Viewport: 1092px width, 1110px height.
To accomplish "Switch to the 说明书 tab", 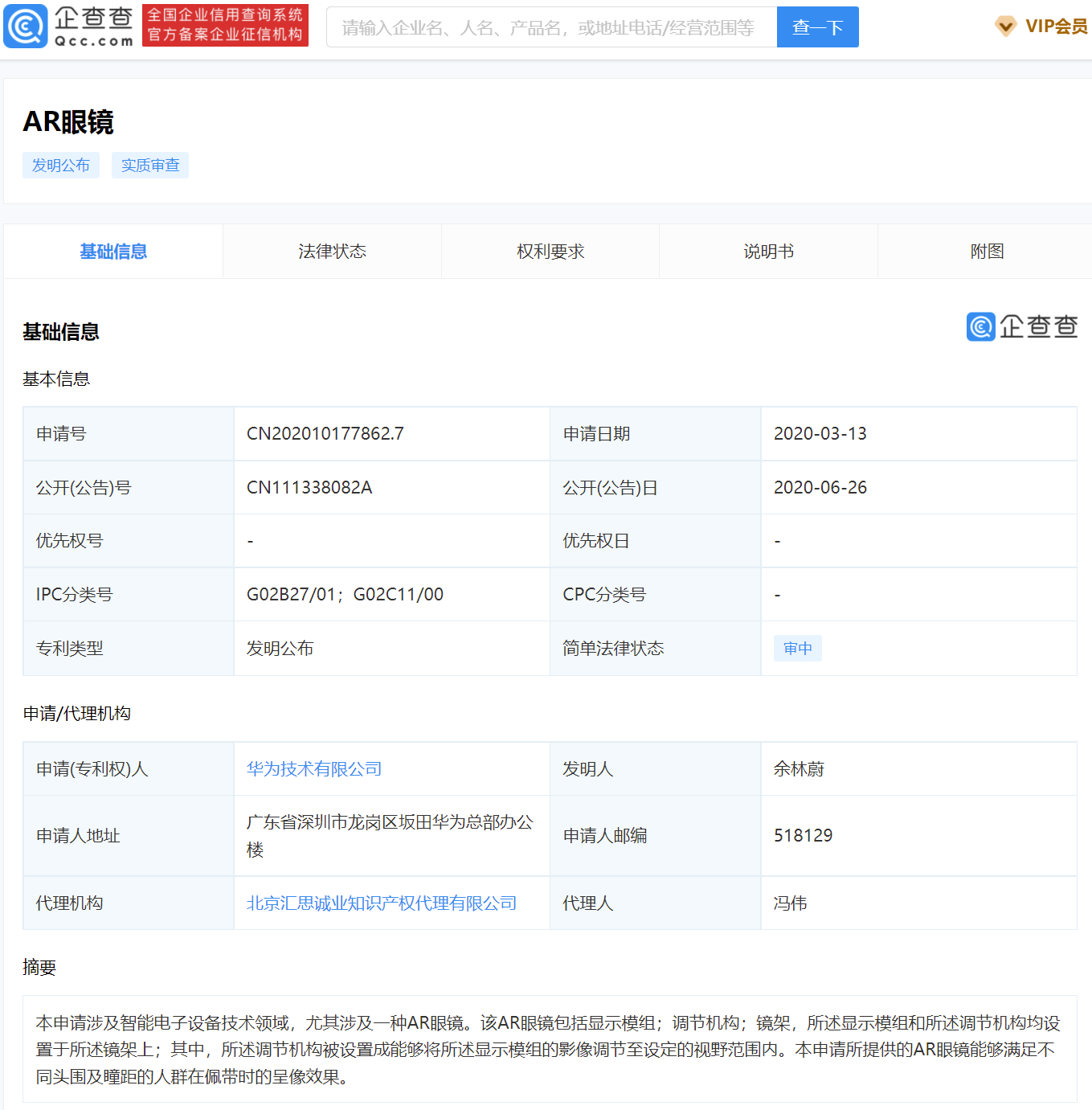I will (768, 251).
